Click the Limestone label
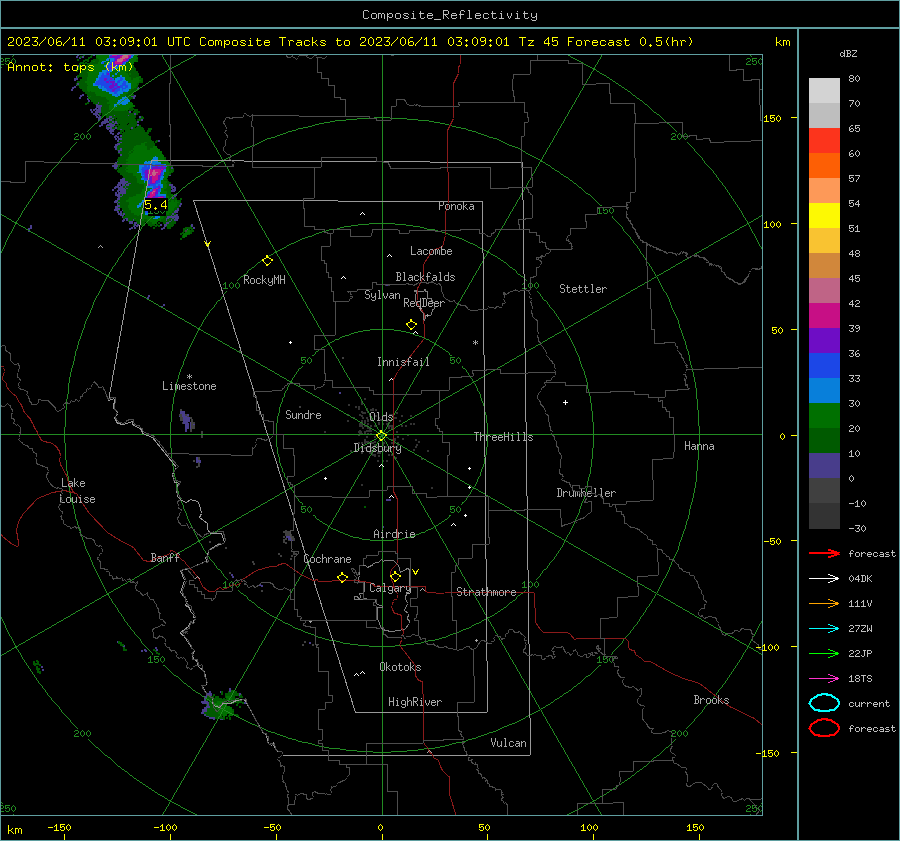Screen dimensions: 900x841 (x=189, y=386)
